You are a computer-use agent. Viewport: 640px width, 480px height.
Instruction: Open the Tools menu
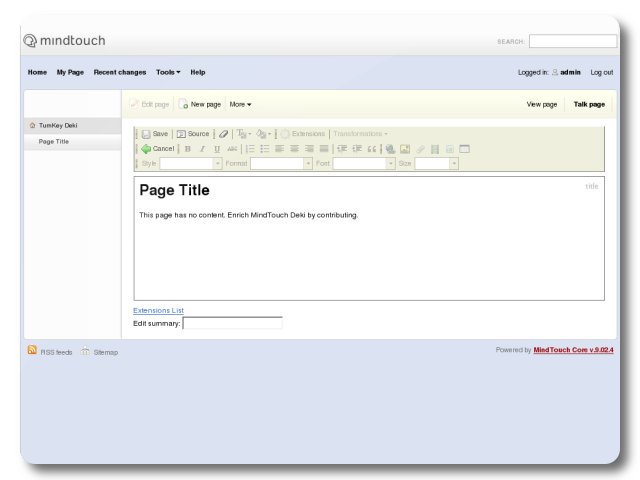[x=168, y=72]
